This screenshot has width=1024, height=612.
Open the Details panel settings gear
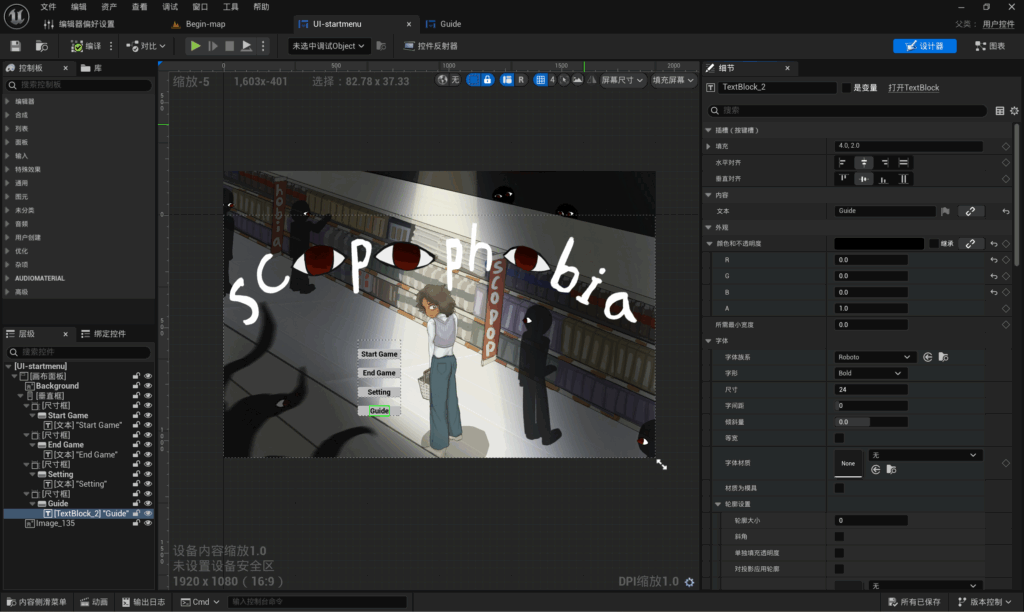tap(1014, 110)
